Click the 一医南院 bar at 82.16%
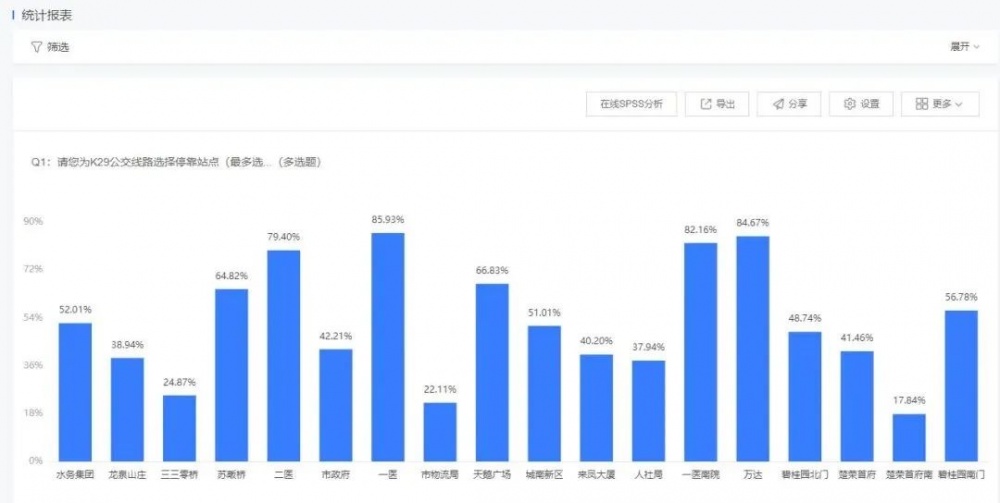This screenshot has height=503, width=1000. pyautogui.click(x=700, y=351)
